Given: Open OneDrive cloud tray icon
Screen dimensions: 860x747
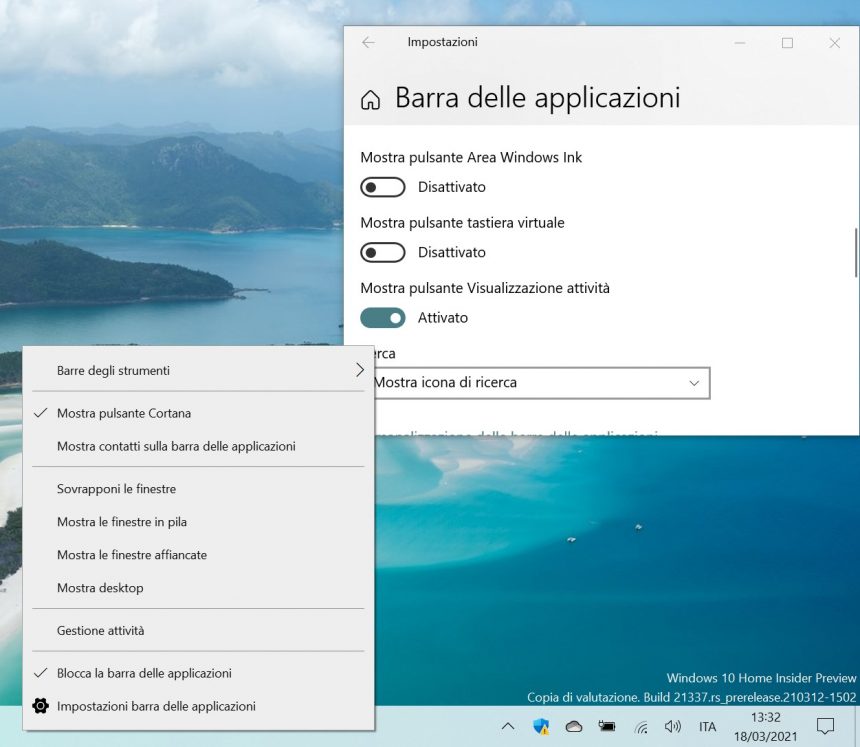Looking at the screenshot, I should click(574, 727).
